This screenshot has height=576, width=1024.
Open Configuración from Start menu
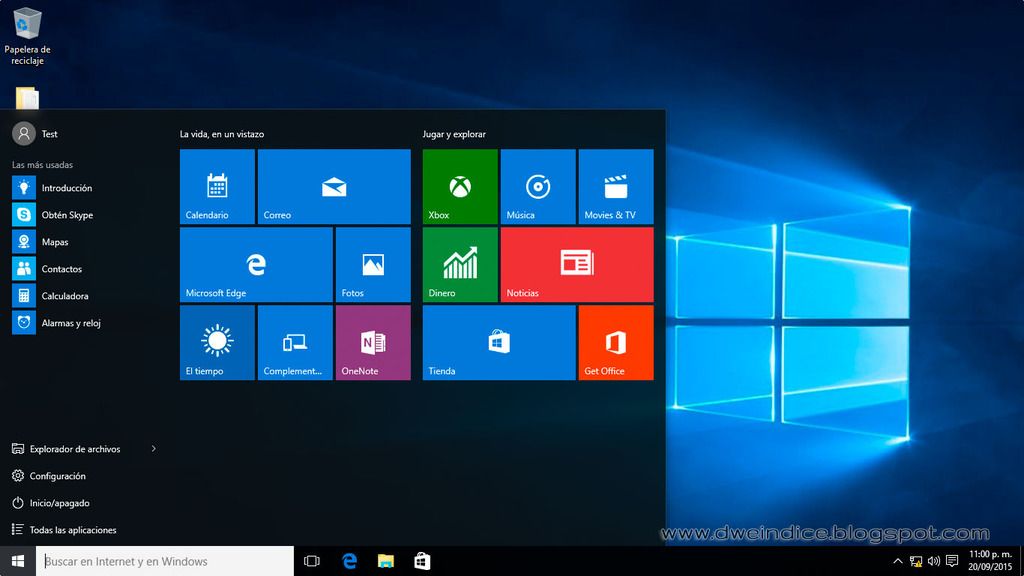tap(57, 476)
